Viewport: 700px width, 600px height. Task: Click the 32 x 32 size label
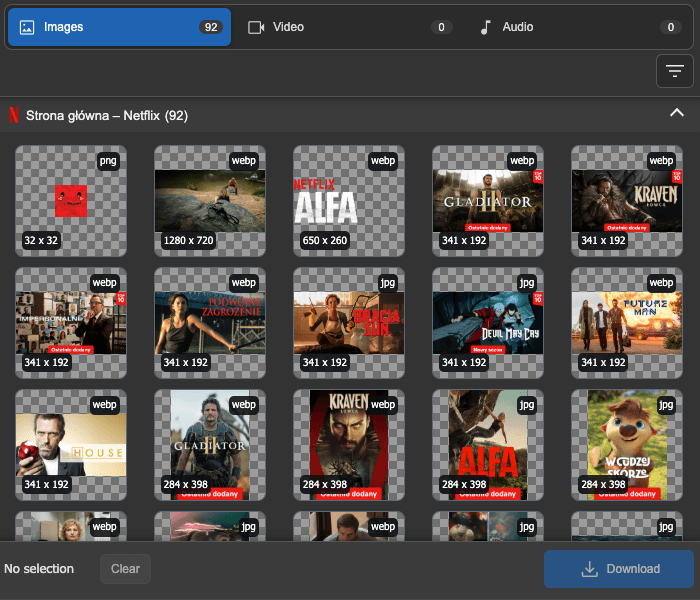tap(41, 240)
